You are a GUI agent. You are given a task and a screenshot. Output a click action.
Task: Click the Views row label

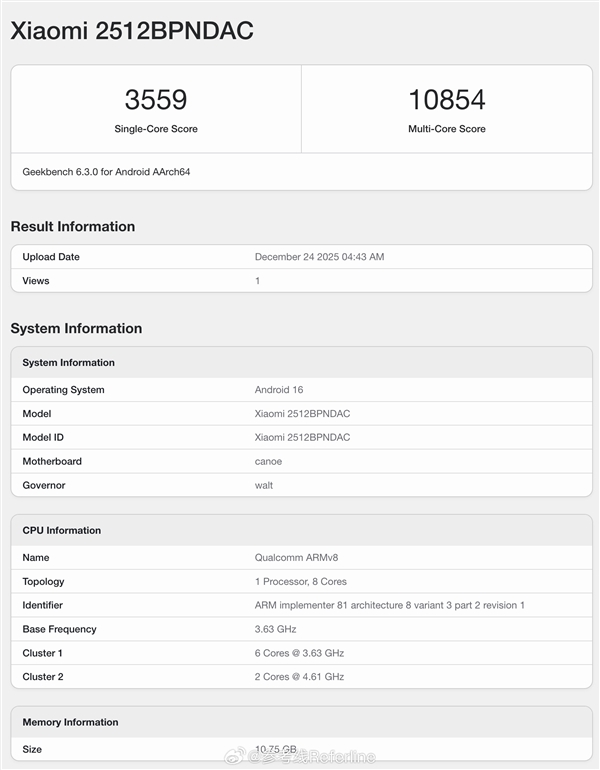tap(36, 281)
